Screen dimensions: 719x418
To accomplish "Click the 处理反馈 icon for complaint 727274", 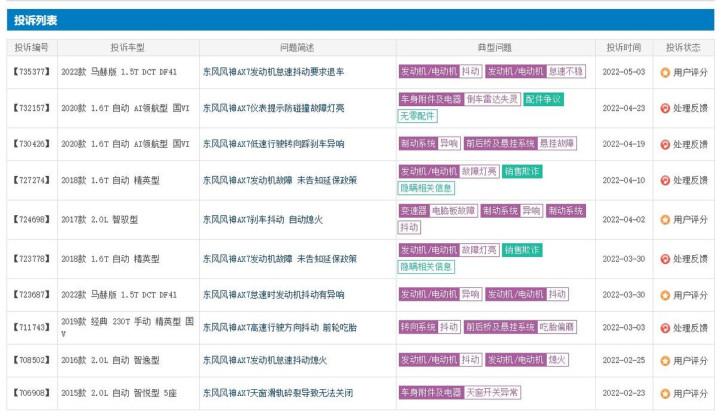I will [665, 181].
